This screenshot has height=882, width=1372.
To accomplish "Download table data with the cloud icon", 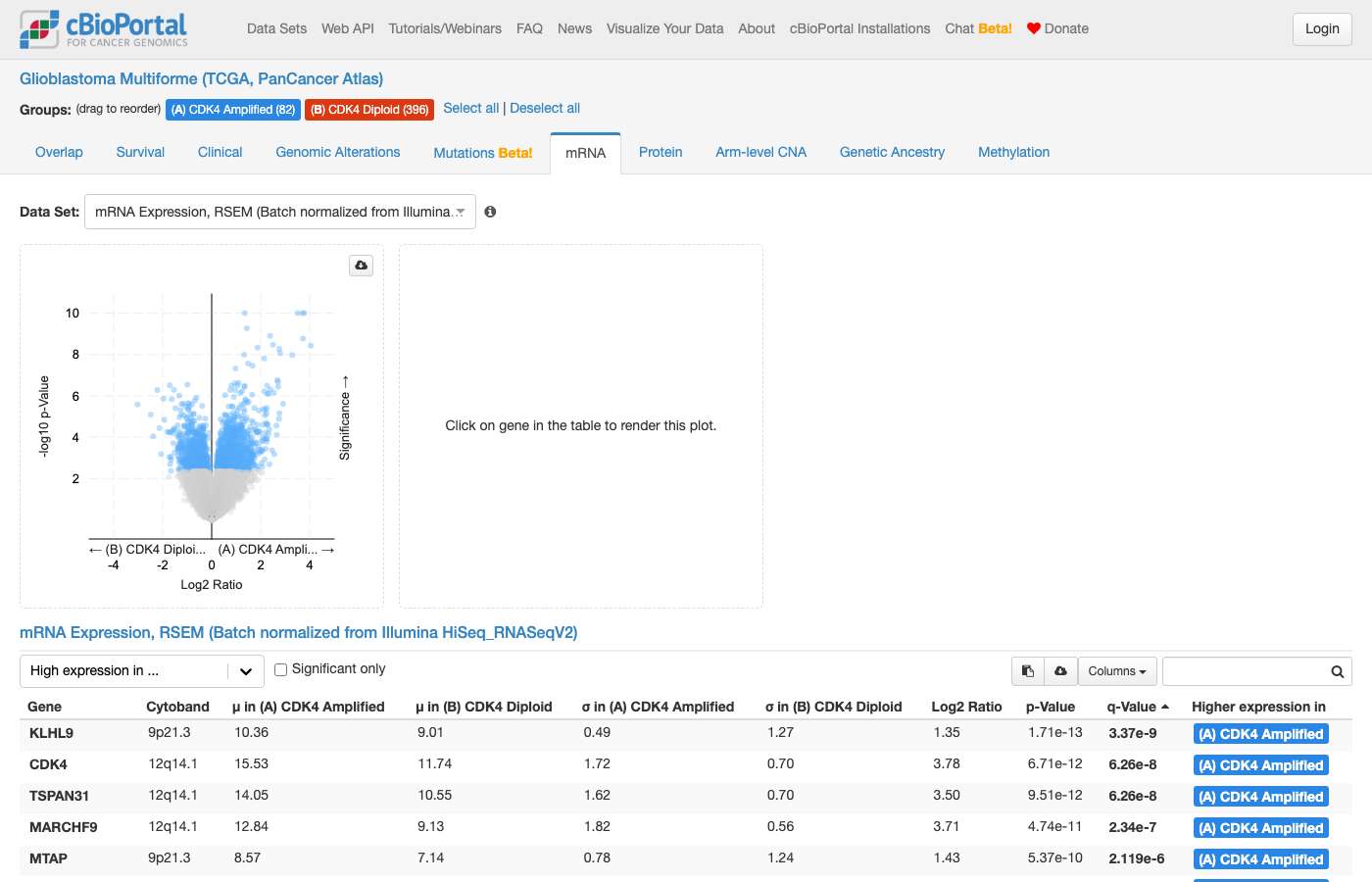I will coord(1060,671).
